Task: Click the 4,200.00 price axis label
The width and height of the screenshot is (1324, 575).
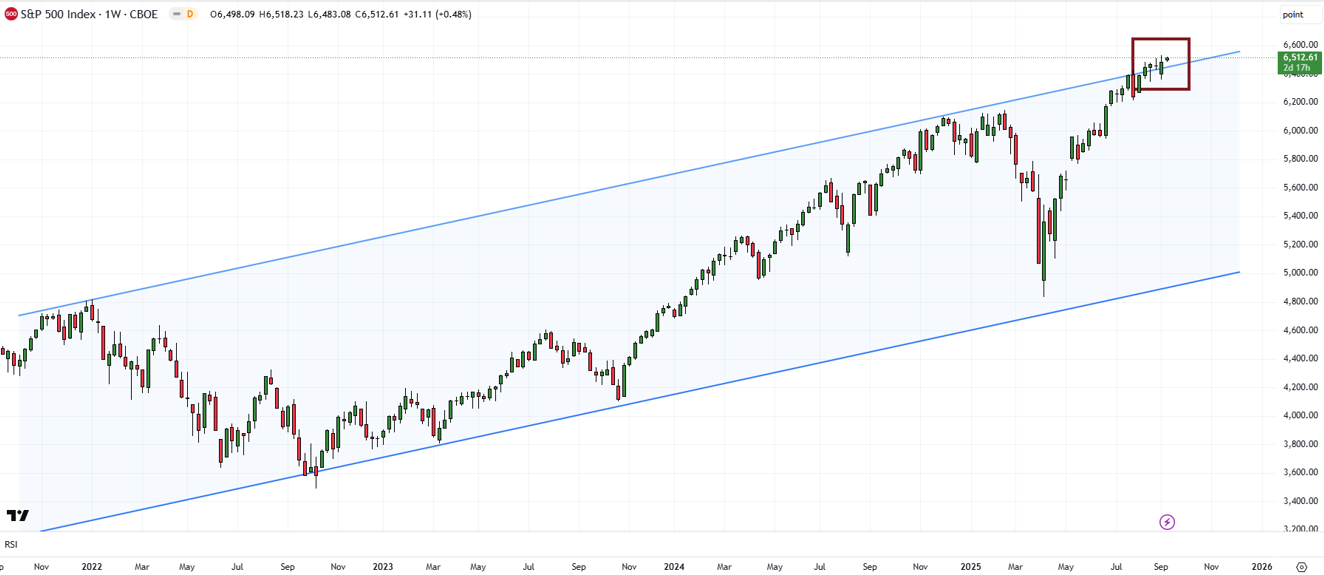Action: [x=1299, y=386]
